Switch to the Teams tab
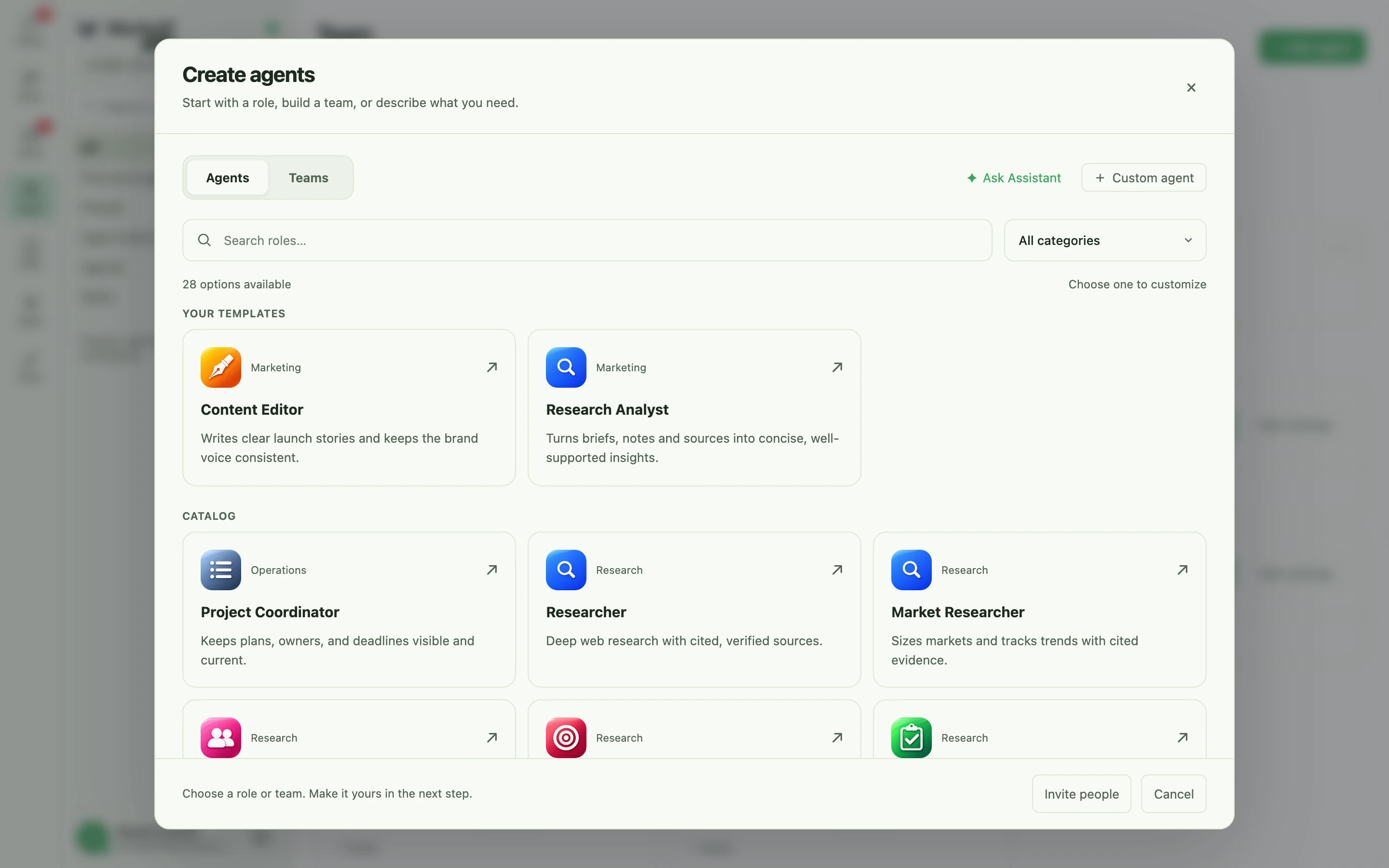The width and height of the screenshot is (1389, 868). [308, 178]
